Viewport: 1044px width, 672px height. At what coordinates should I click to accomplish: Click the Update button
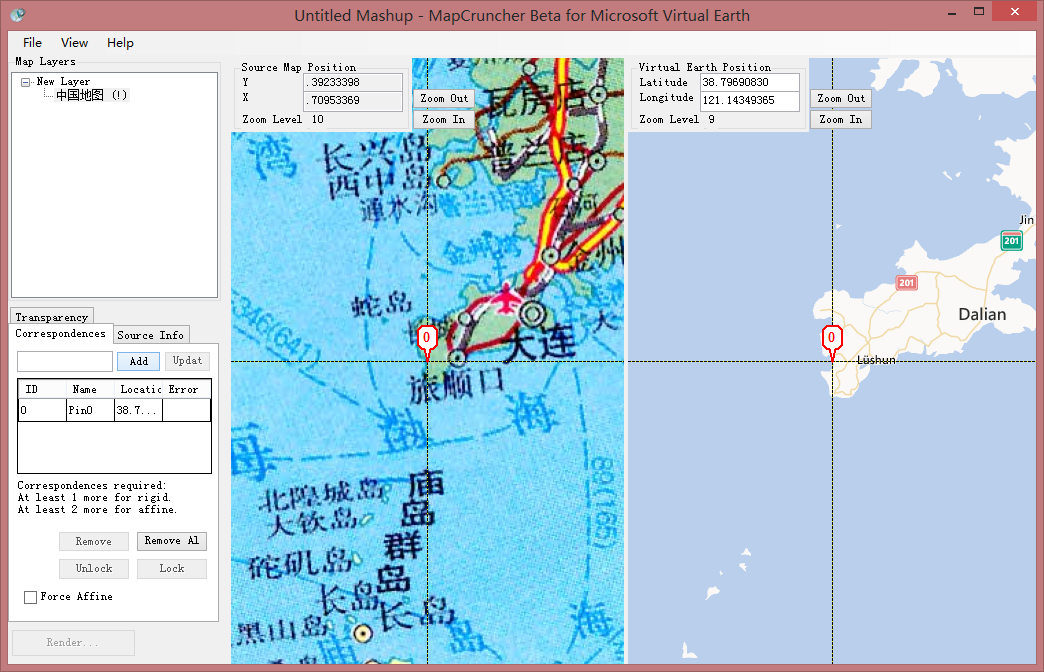[x=187, y=360]
